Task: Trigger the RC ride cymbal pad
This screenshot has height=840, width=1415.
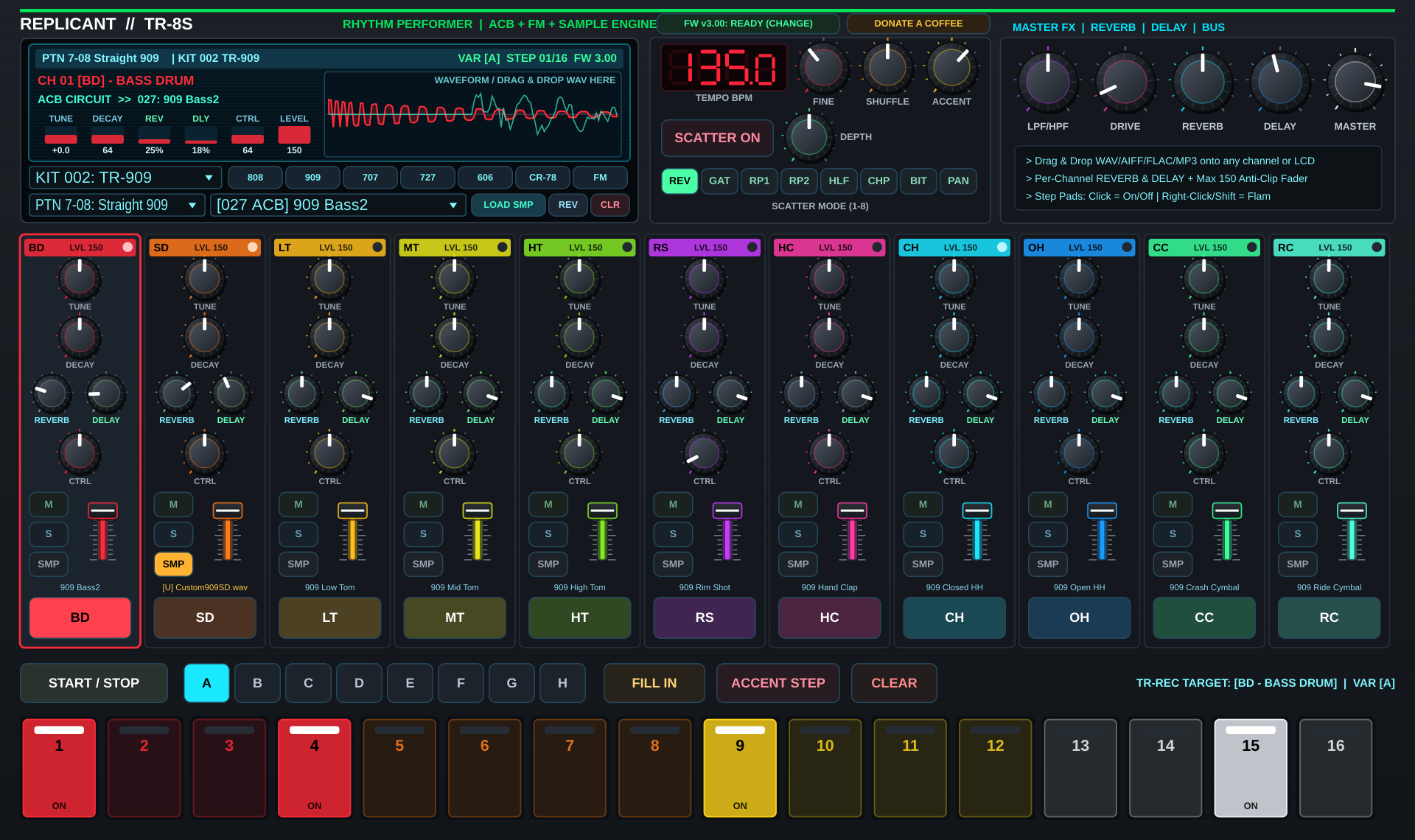Action: (1329, 617)
